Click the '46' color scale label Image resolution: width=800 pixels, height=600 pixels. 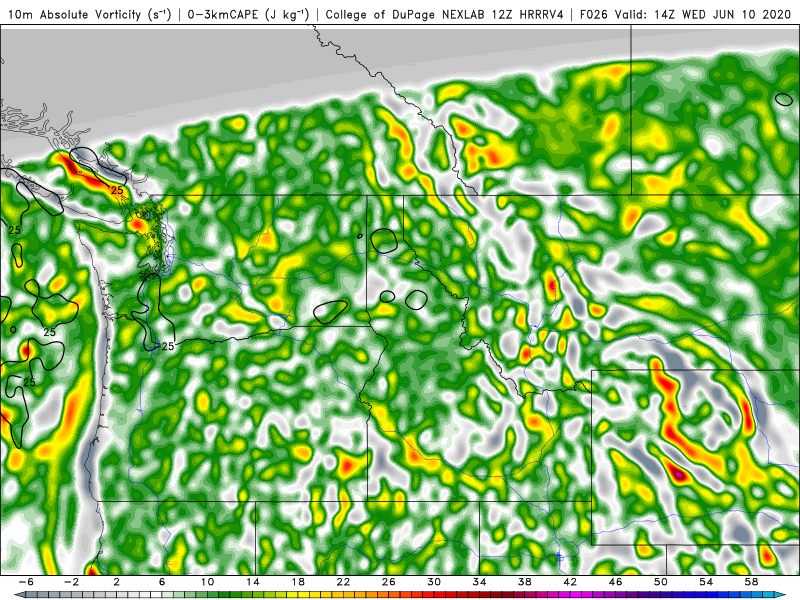[x=616, y=582]
